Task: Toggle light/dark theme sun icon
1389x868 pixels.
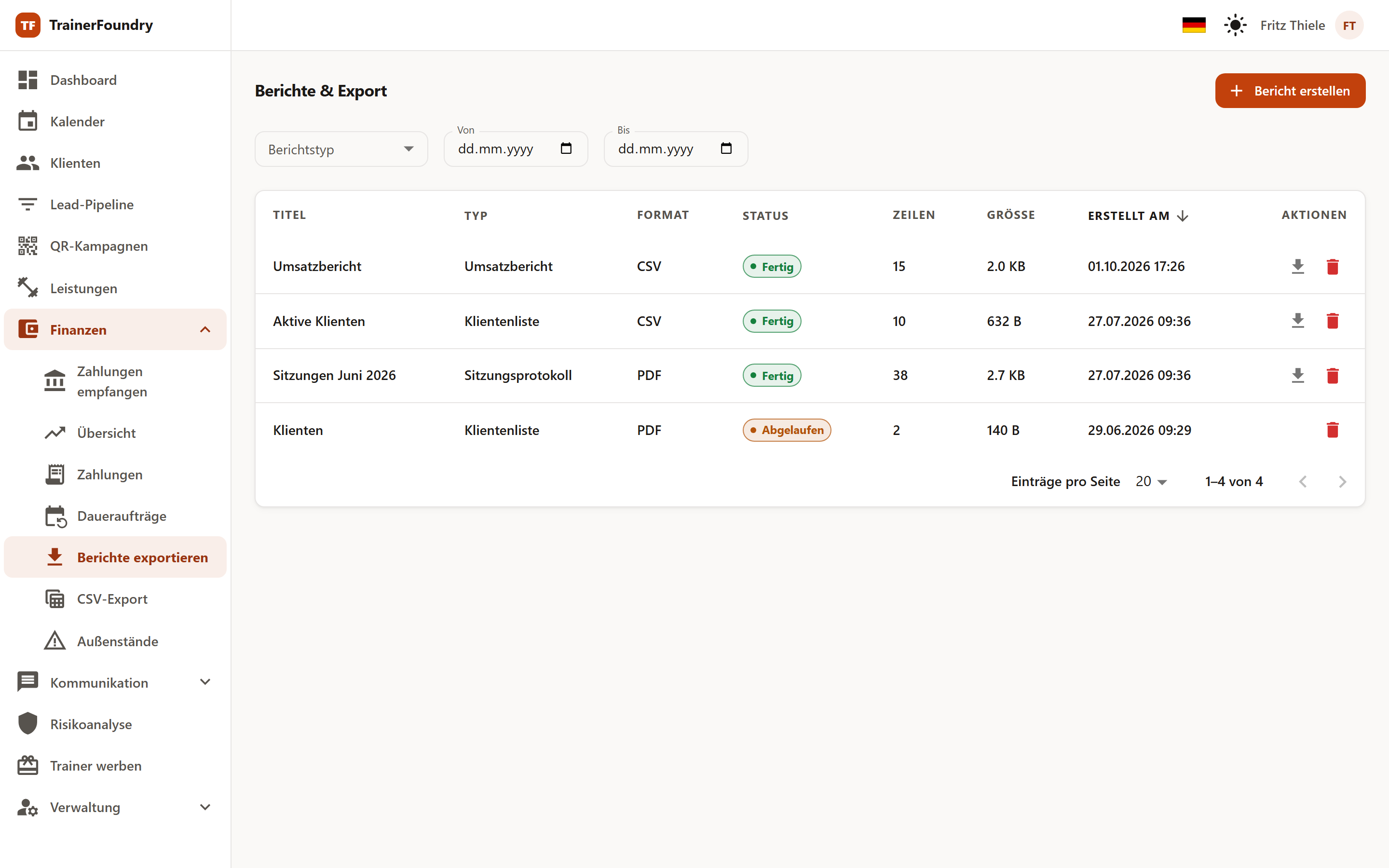Action: coord(1235,25)
